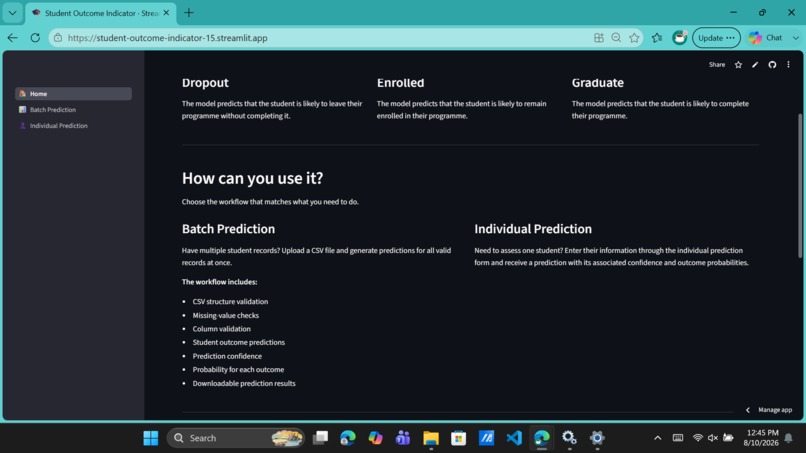The height and width of the screenshot is (453, 806).
Task: Click 'Prediction confidence' list item
Action: [x=227, y=356]
